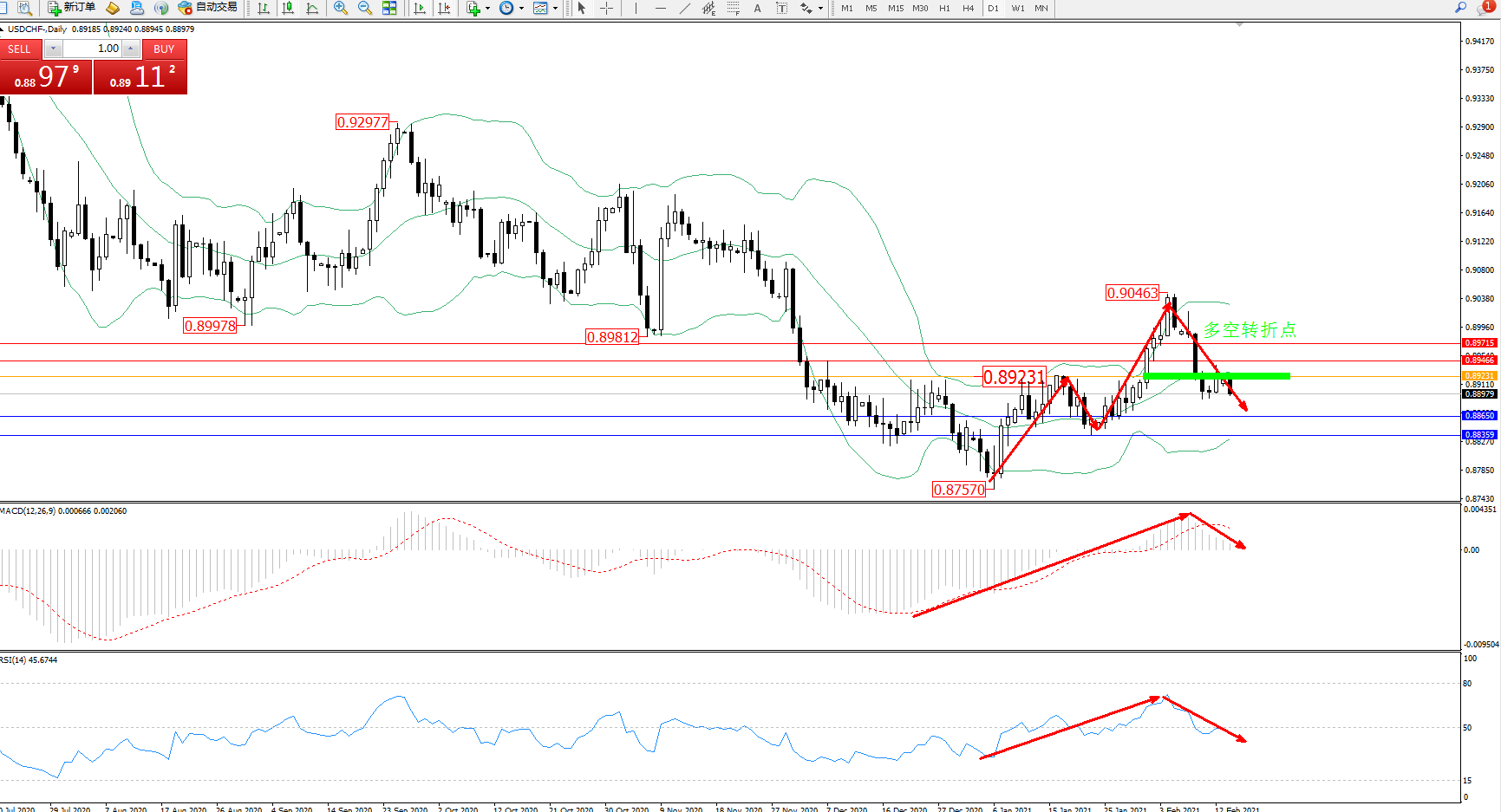Toggle AutoTrading (自动交易) on or off
Viewport: 1501px width, 812px height.
(x=207, y=8)
